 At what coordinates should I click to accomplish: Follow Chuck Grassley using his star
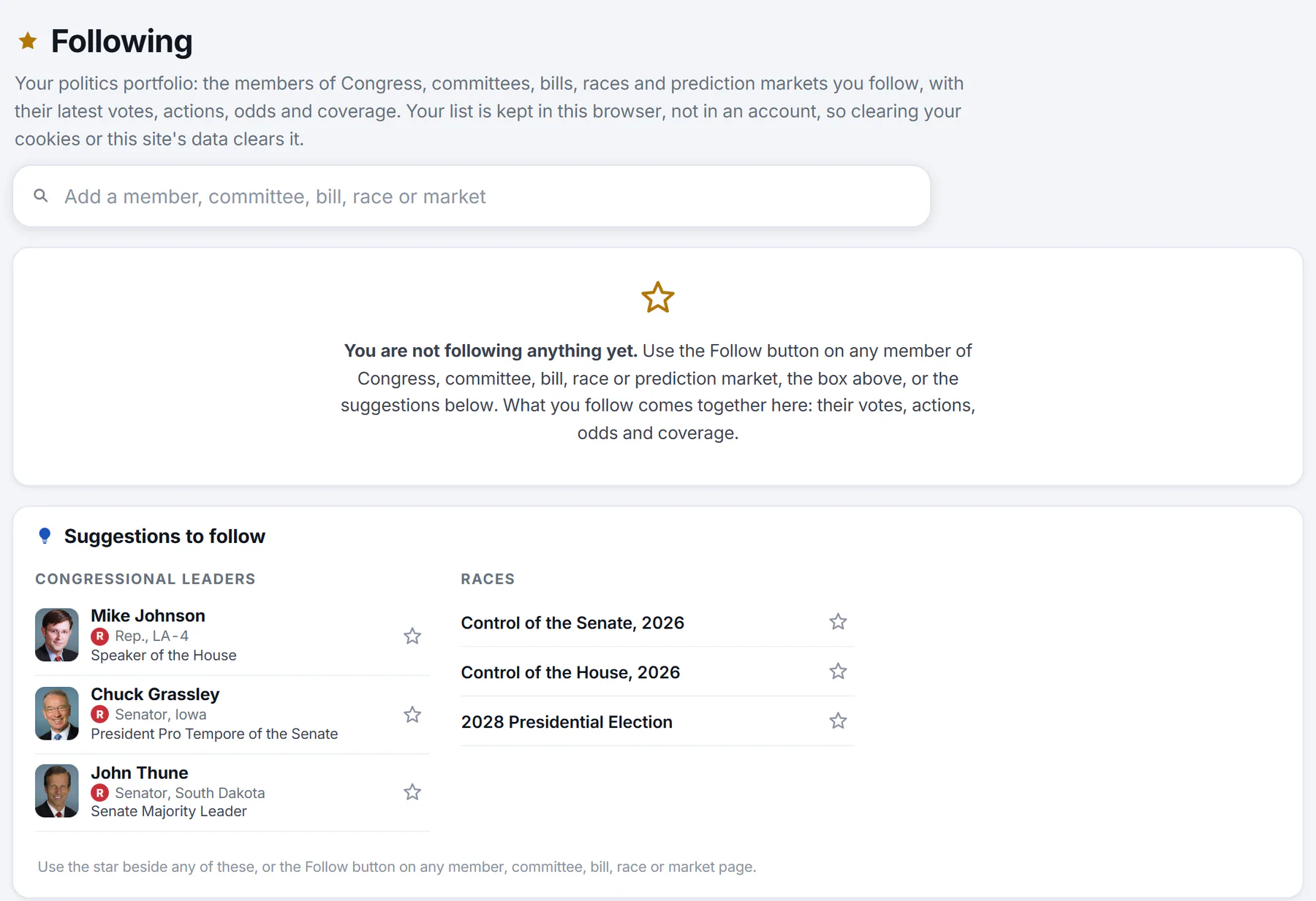tap(412, 714)
